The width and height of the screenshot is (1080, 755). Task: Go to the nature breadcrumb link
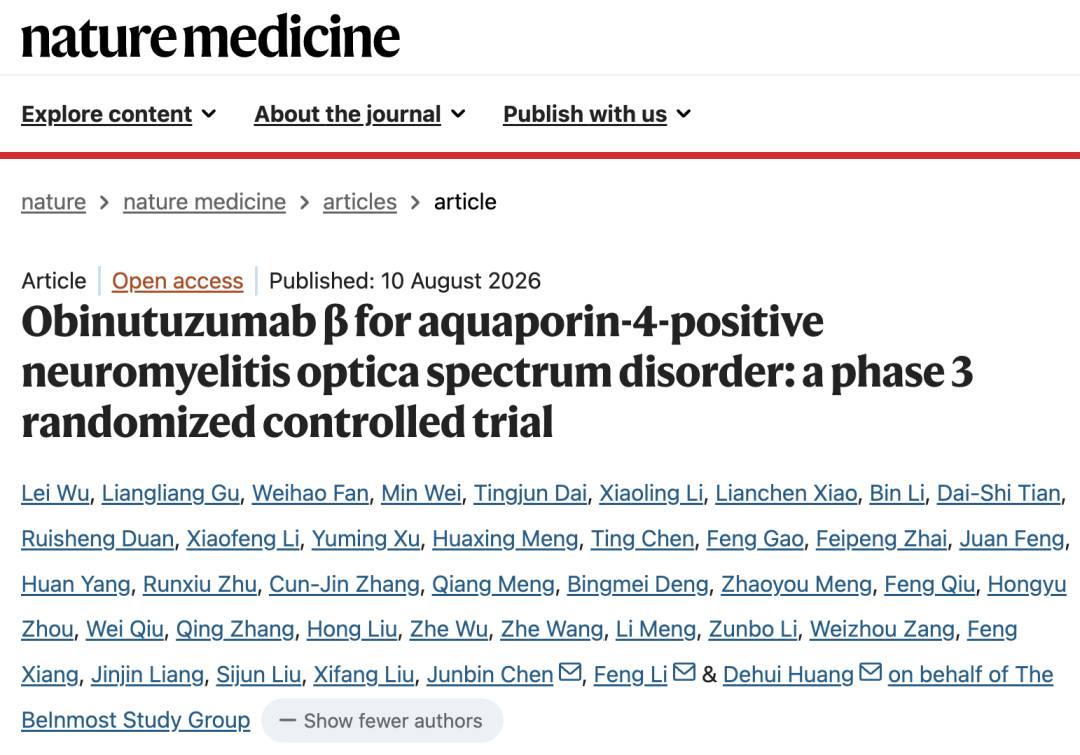[54, 202]
